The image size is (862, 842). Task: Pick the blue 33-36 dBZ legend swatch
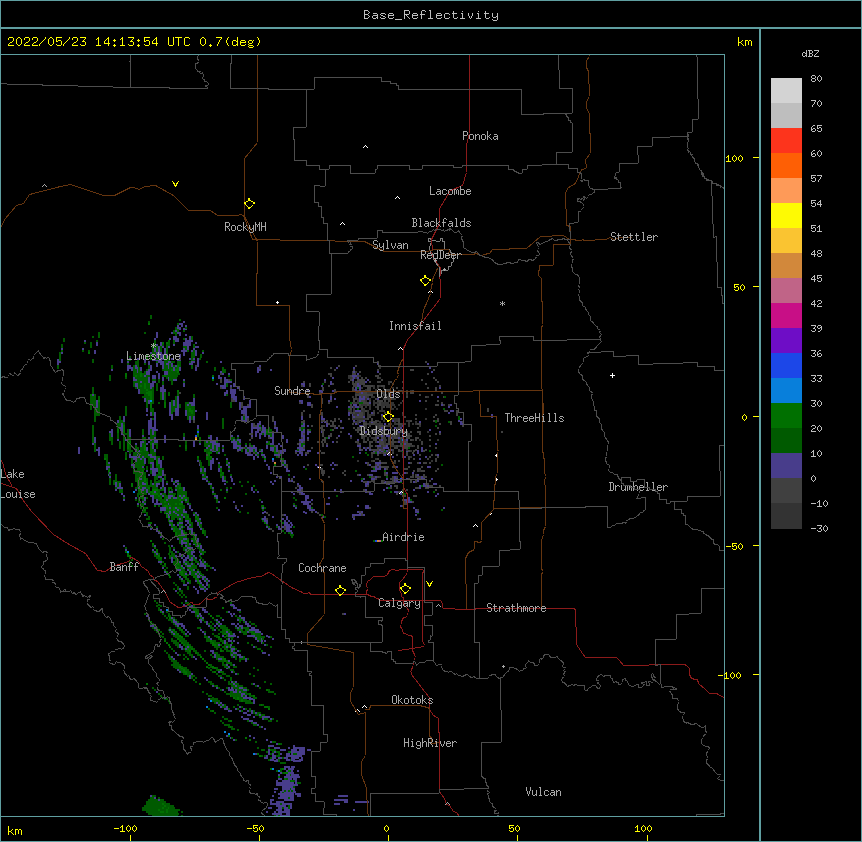[786, 365]
